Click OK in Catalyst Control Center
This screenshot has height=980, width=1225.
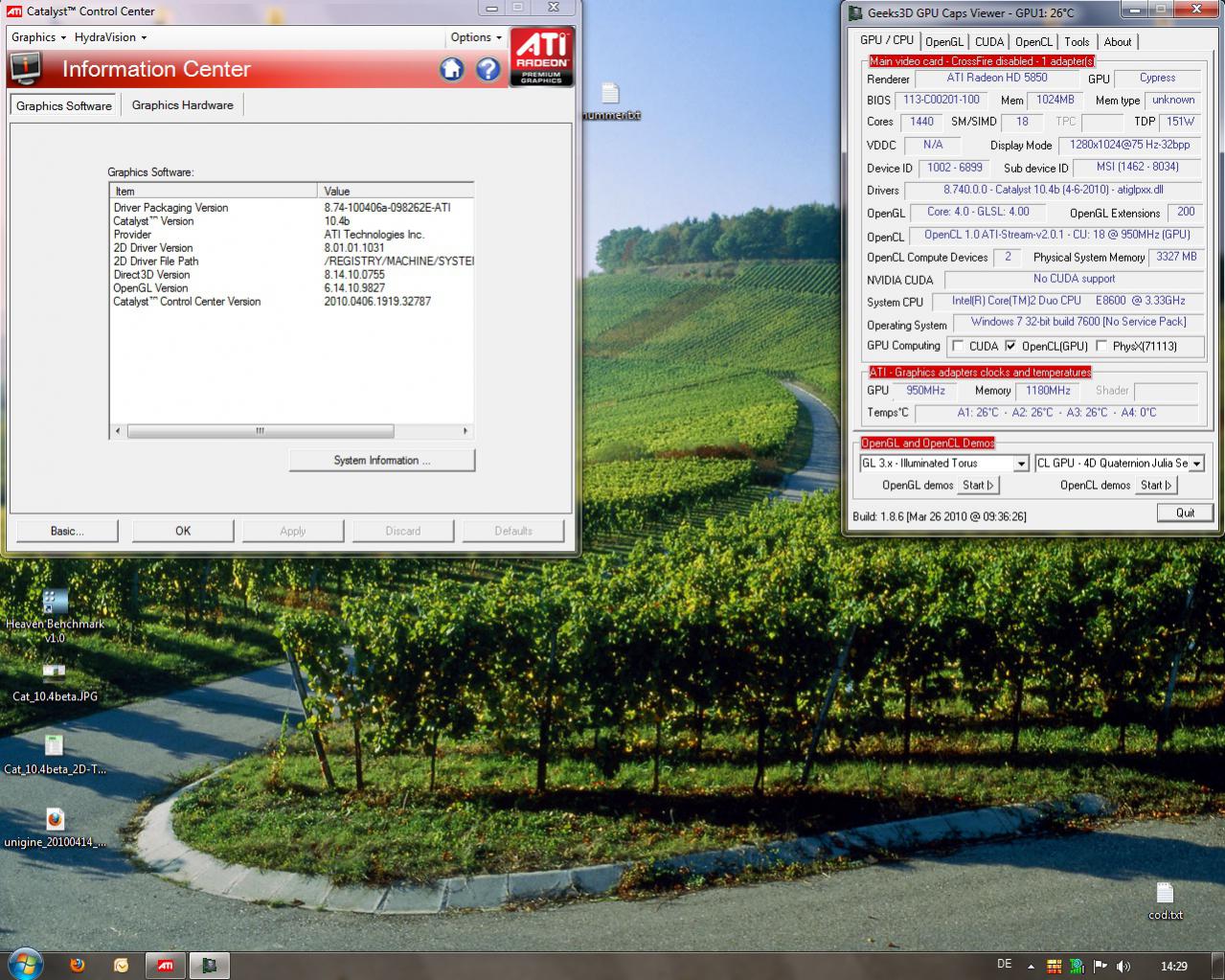[183, 531]
